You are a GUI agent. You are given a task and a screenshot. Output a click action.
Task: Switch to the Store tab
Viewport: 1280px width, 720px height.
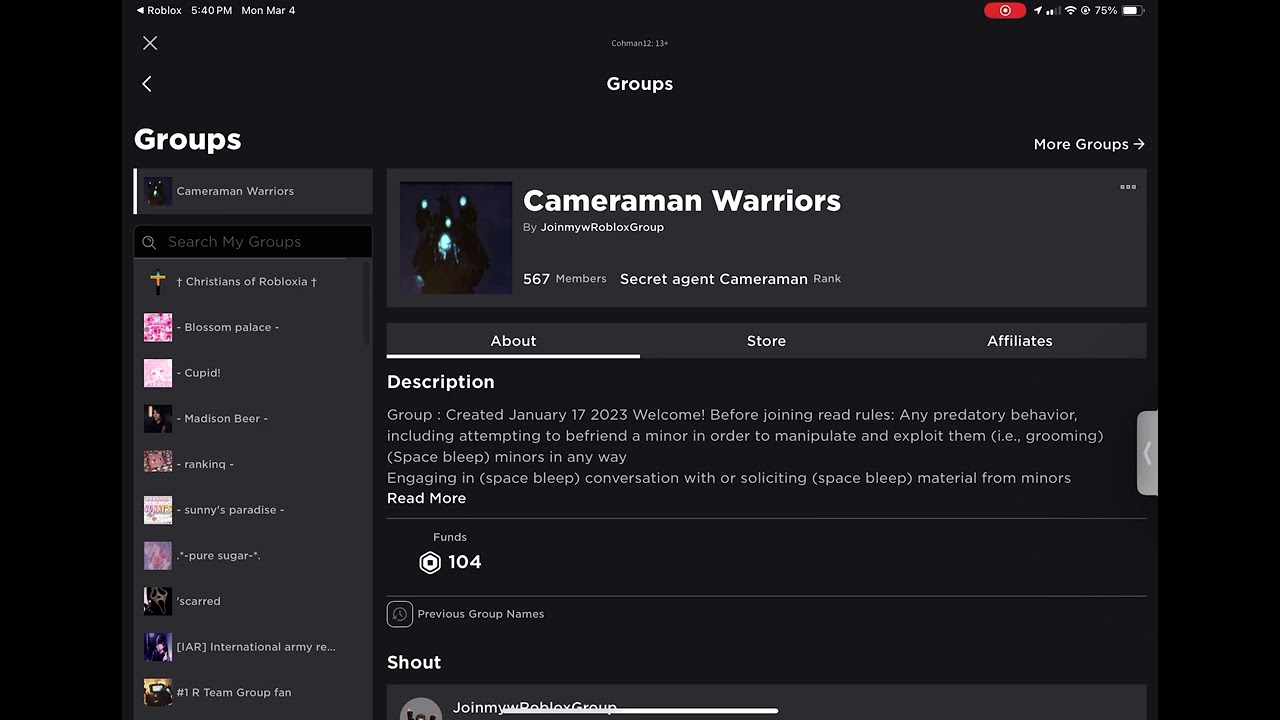[766, 341]
